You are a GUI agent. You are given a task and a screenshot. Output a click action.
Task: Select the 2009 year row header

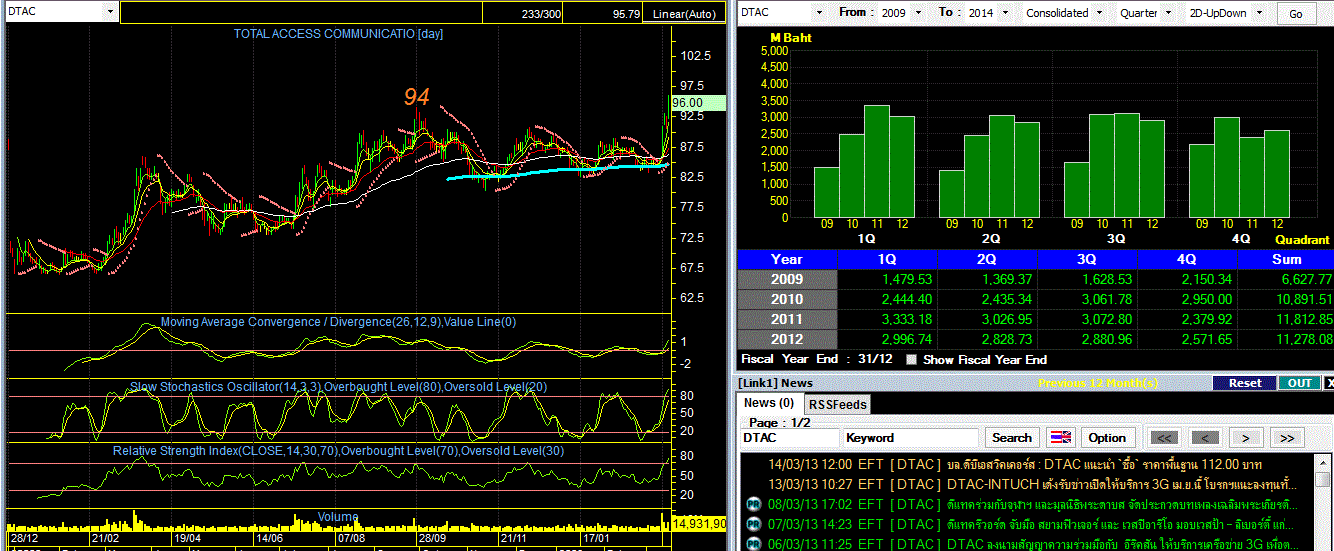coord(787,279)
